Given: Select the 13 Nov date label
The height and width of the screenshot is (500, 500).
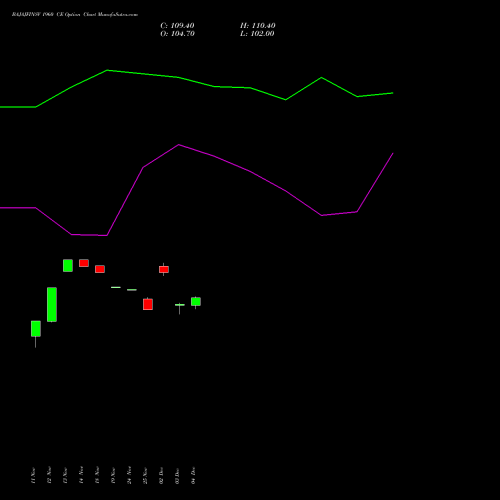Looking at the screenshot, I should (65, 475).
